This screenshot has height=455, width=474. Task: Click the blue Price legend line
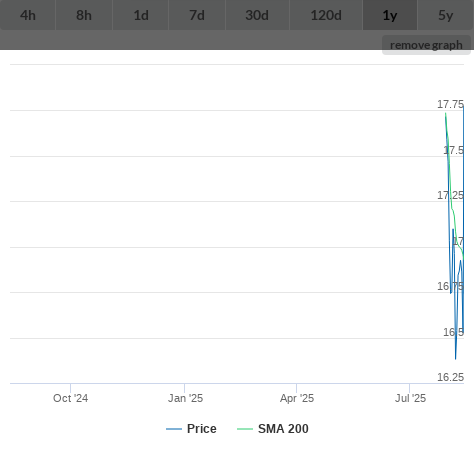click(x=174, y=429)
